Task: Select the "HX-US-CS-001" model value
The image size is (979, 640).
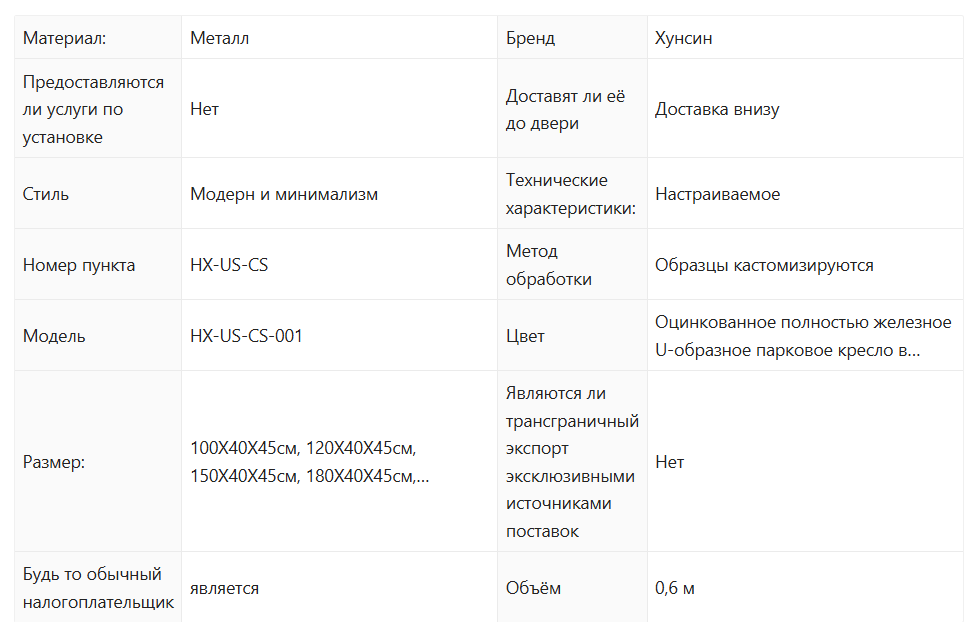Action: click(x=246, y=336)
